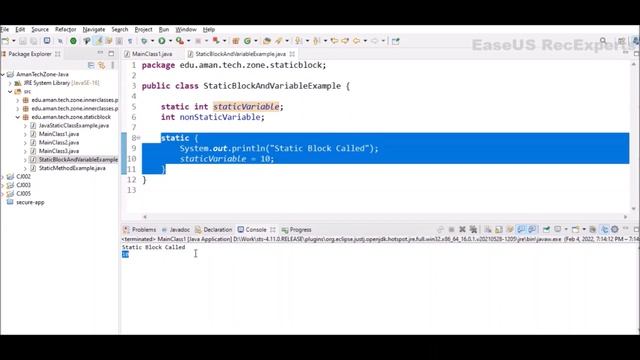Click the Console settings gear icon

tap(615, 229)
